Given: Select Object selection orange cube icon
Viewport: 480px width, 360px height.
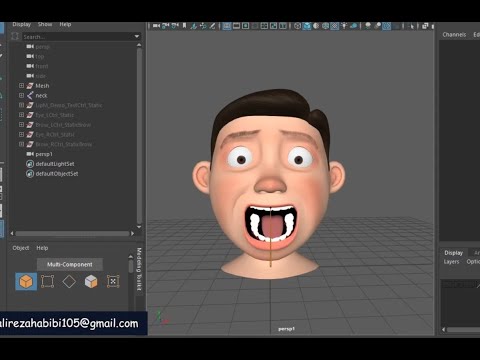Looking at the screenshot, I should (x=26, y=282).
